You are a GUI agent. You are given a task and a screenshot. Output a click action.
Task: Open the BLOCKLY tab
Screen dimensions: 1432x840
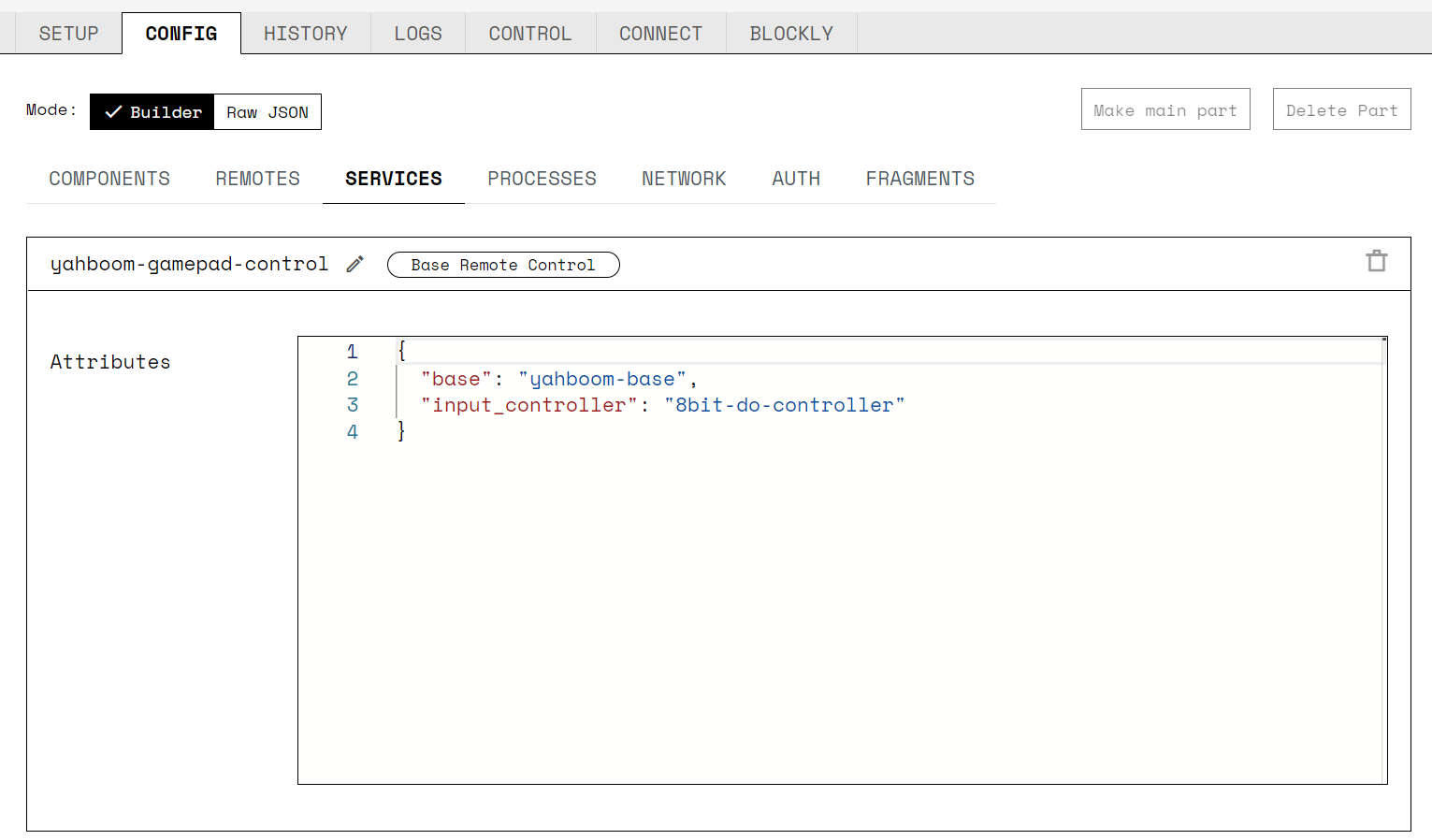[790, 33]
